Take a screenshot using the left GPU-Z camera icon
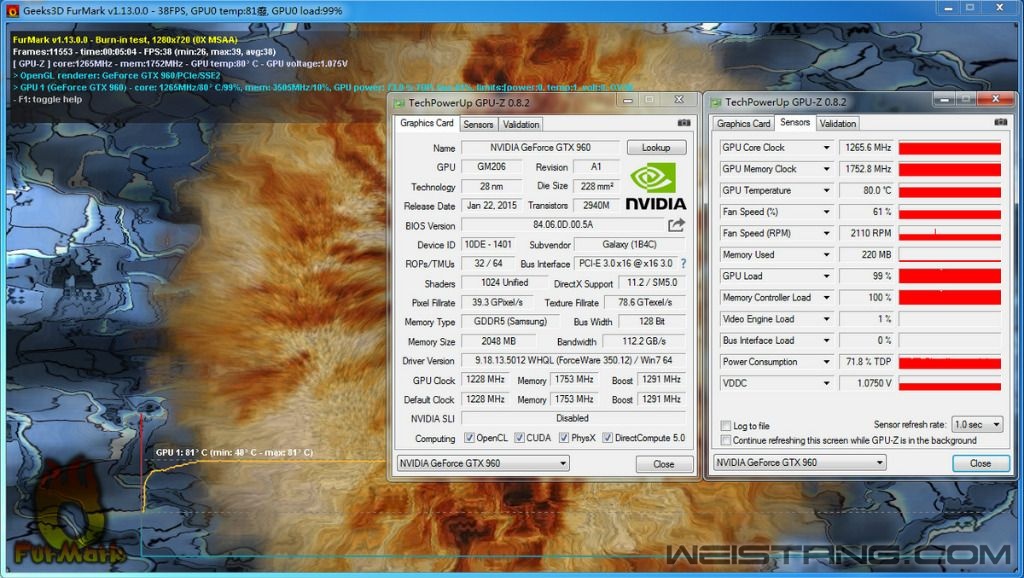The image size is (1024, 578). (684, 123)
